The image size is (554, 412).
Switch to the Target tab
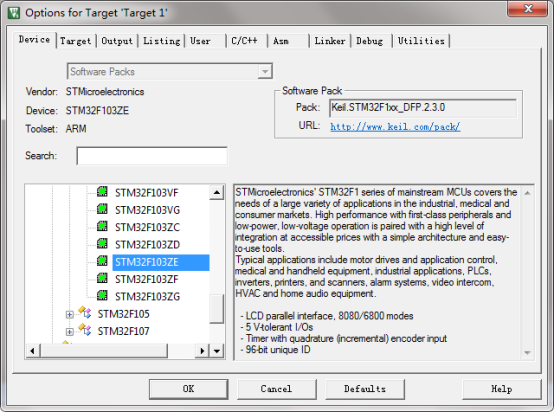(75, 41)
